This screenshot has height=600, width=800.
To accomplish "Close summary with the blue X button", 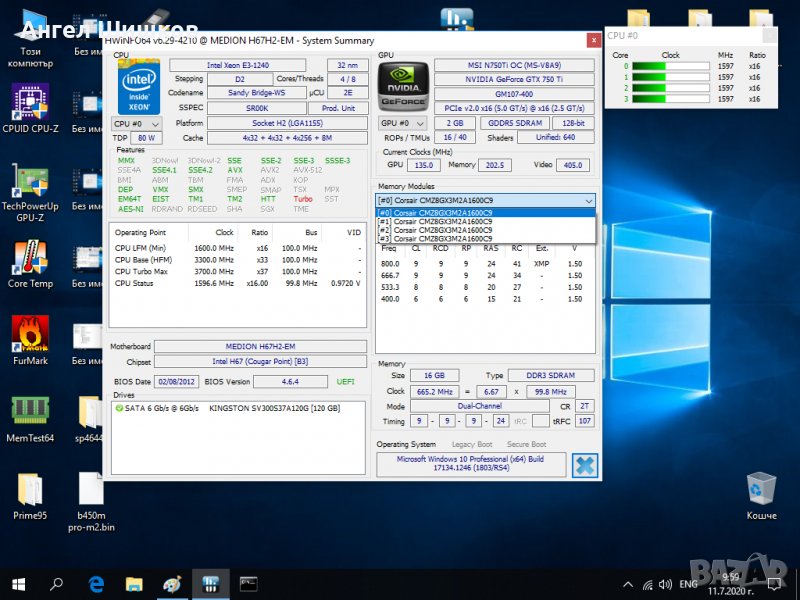I will tap(584, 465).
